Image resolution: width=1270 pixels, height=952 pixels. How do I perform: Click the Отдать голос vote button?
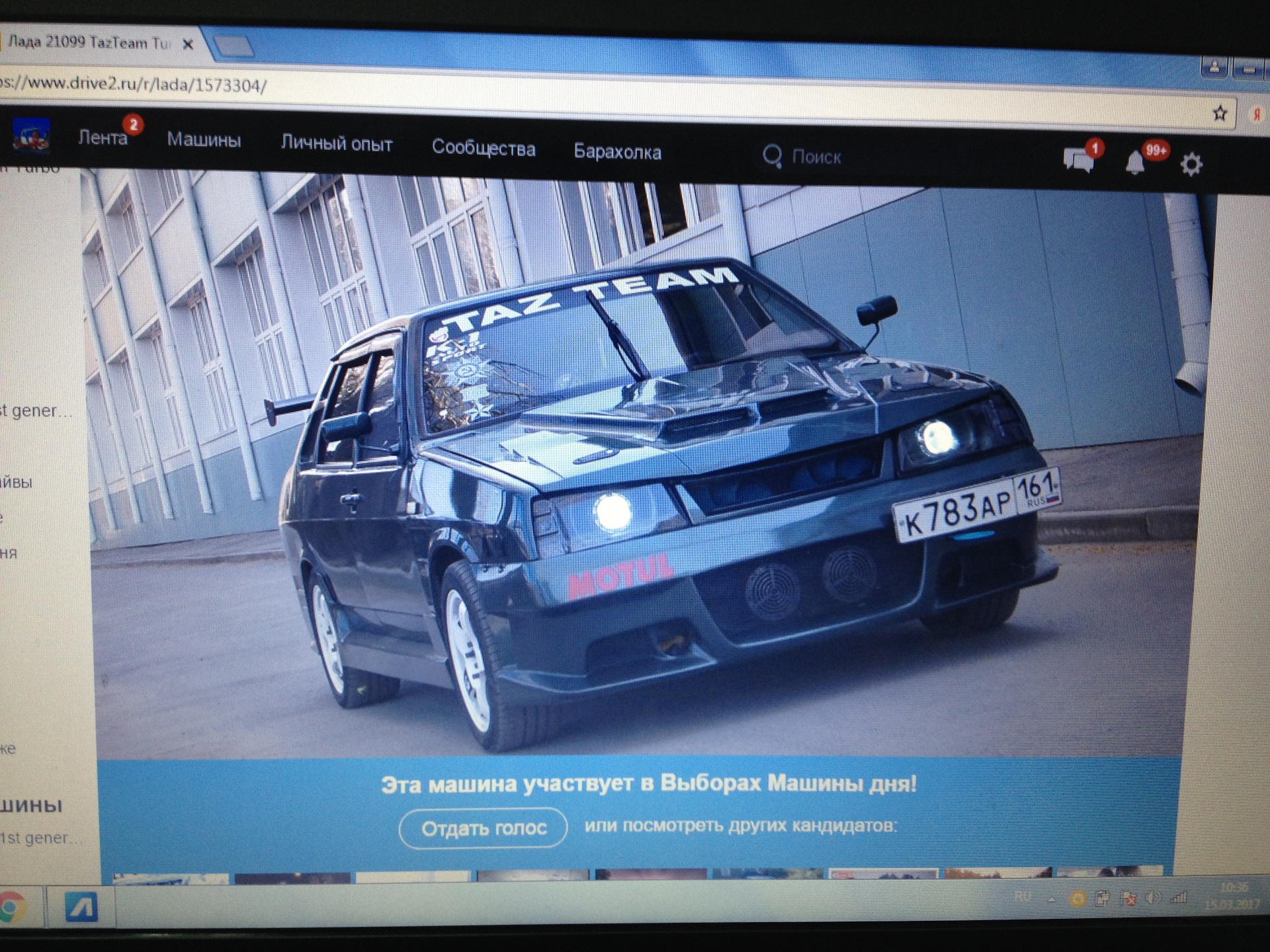coord(484,828)
